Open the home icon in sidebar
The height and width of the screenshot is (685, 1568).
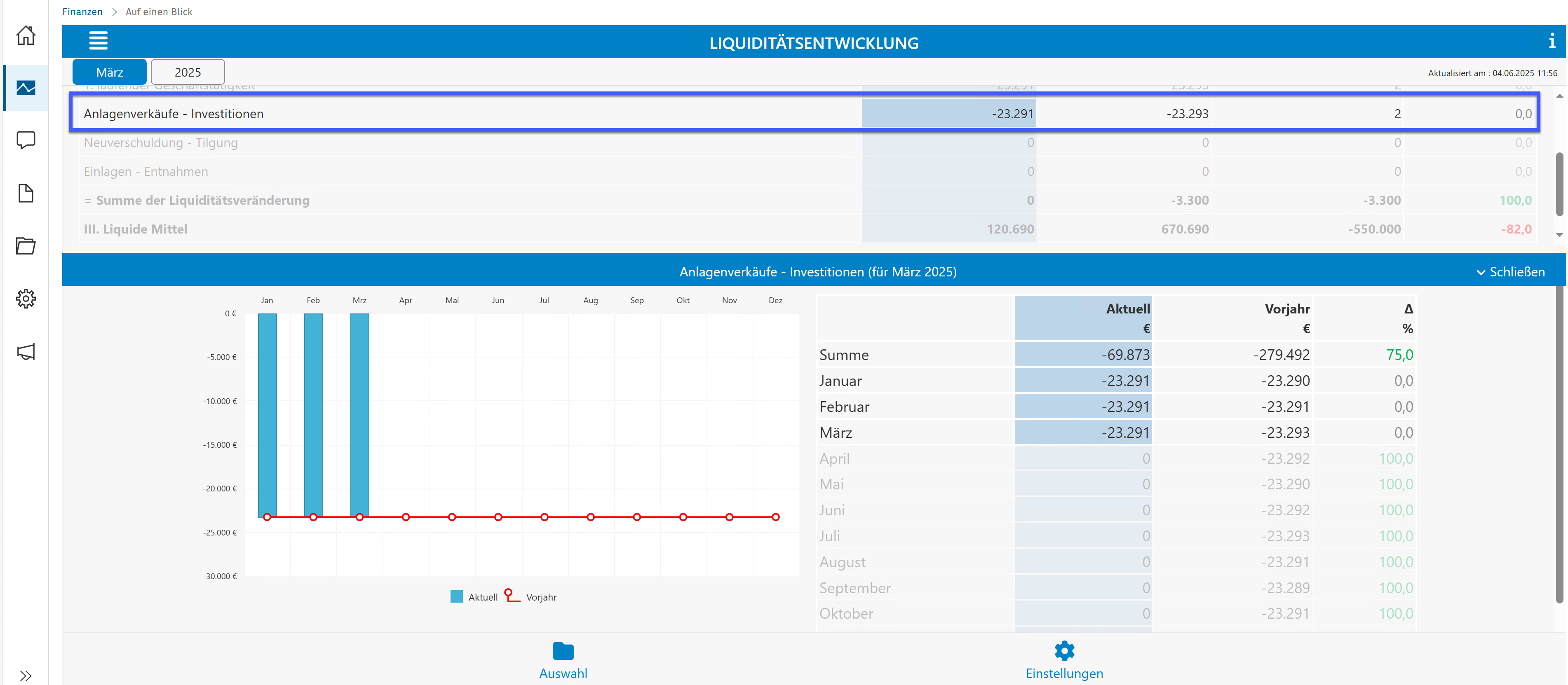pos(26,35)
